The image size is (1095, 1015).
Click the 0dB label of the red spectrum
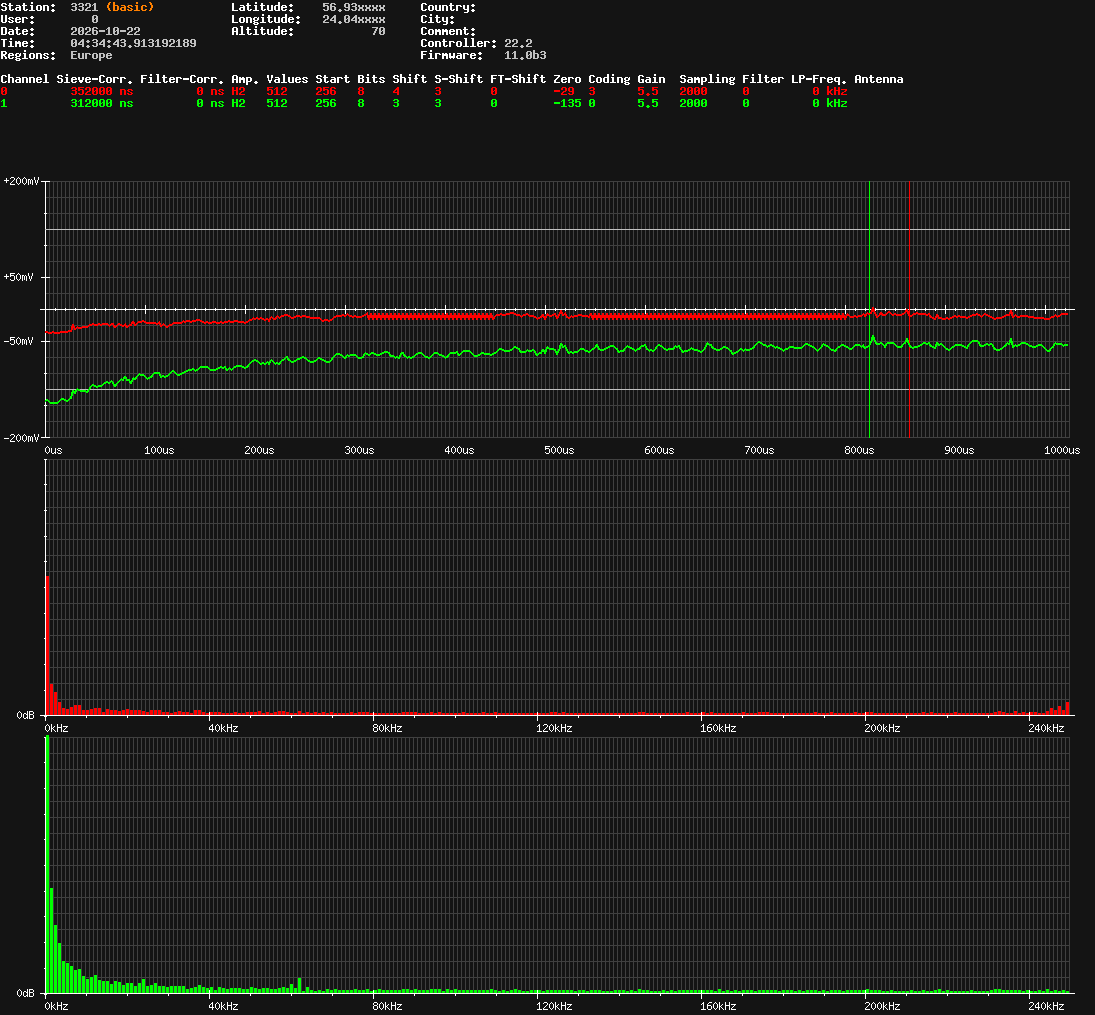25,715
